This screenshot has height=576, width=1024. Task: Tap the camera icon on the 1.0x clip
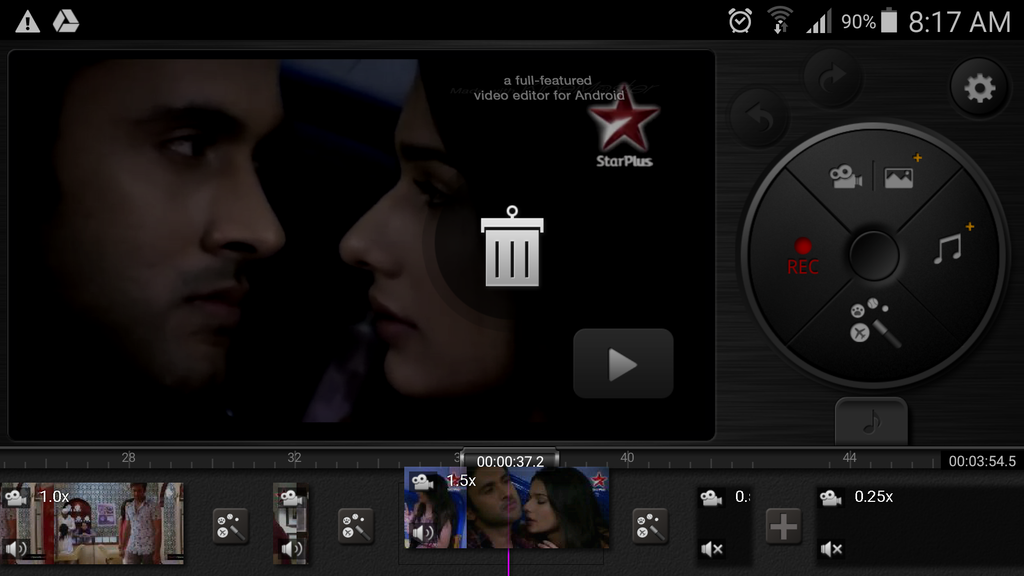coord(16,498)
